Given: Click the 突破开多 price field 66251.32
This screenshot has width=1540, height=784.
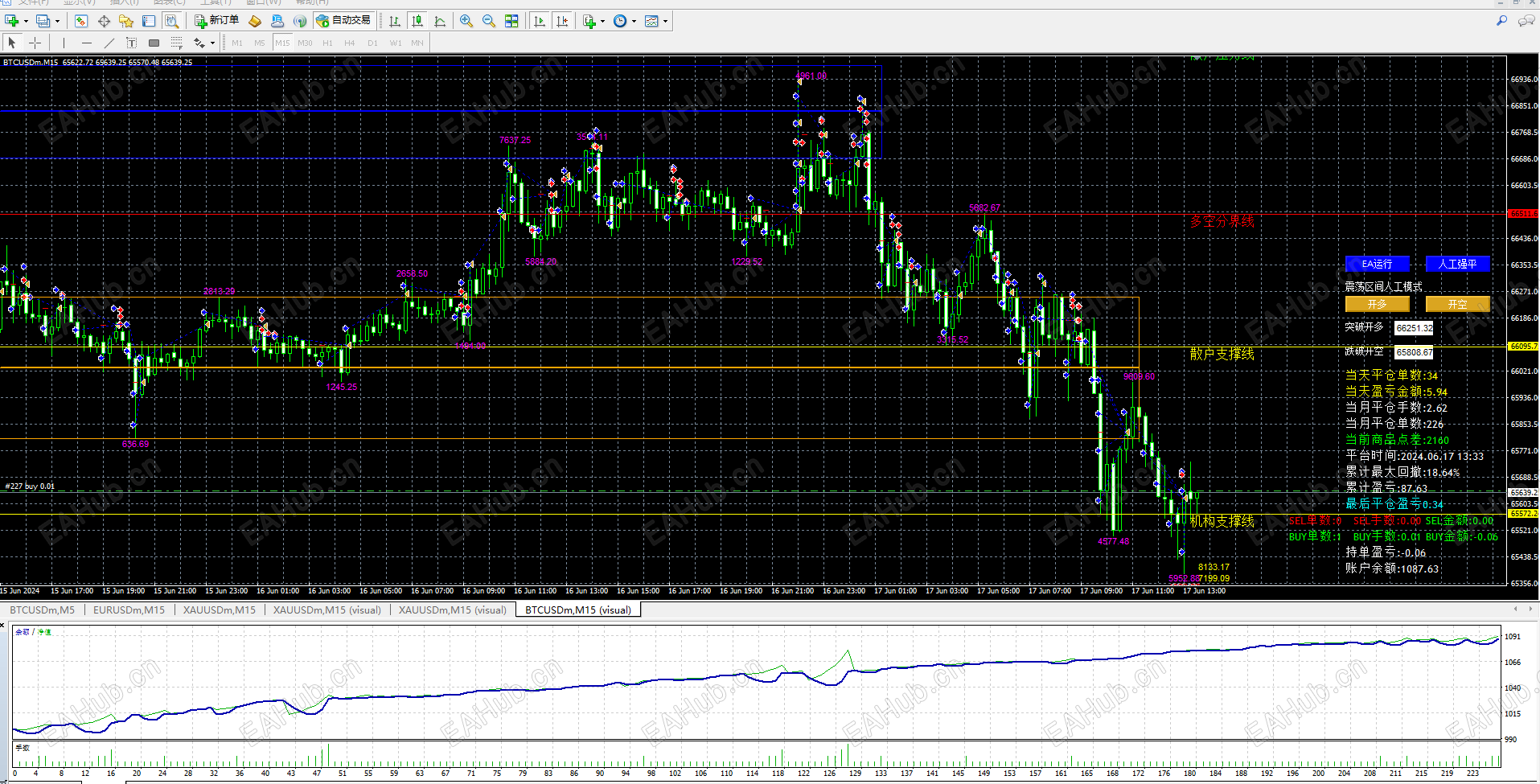Looking at the screenshot, I should click(x=1414, y=328).
